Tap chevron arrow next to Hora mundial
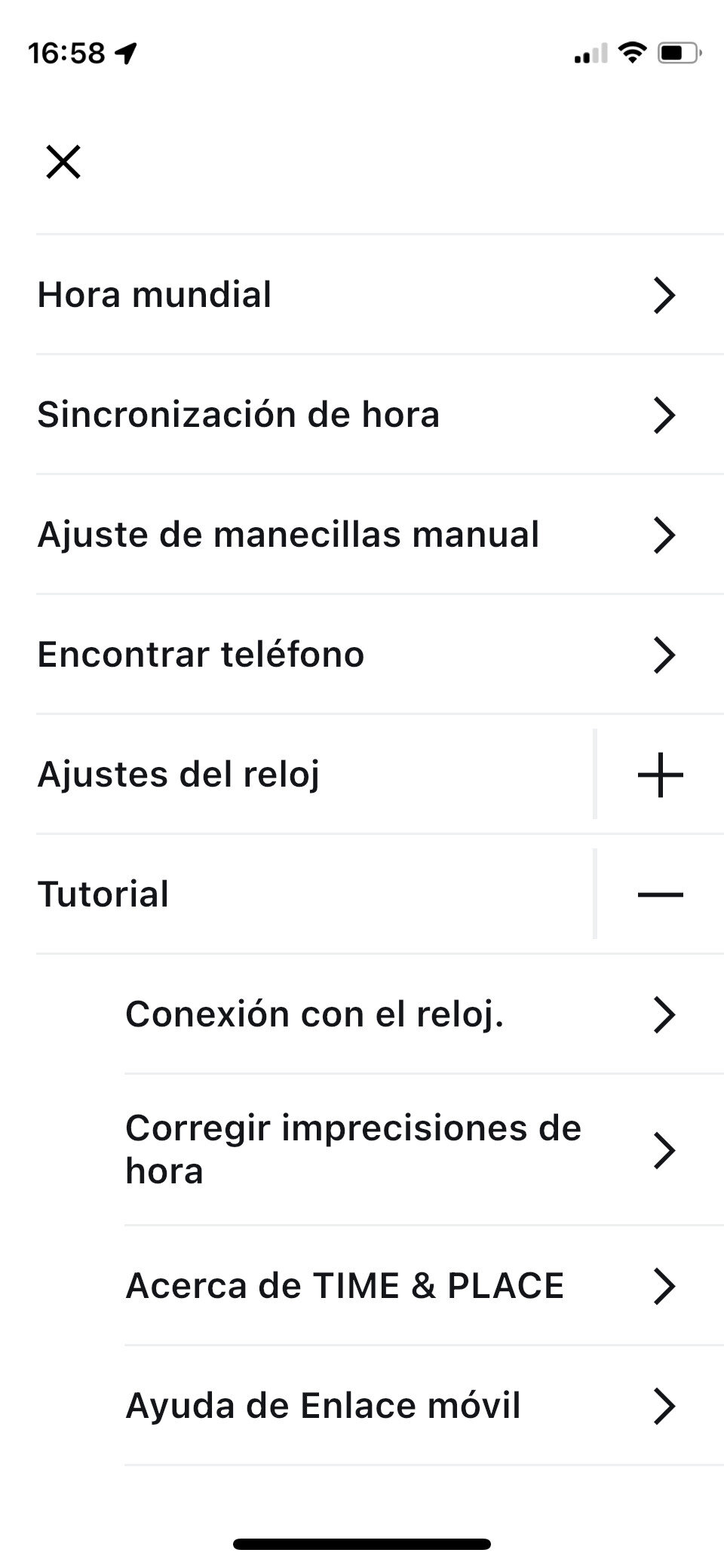The height and width of the screenshot is (1568, 724). [663, 295]
